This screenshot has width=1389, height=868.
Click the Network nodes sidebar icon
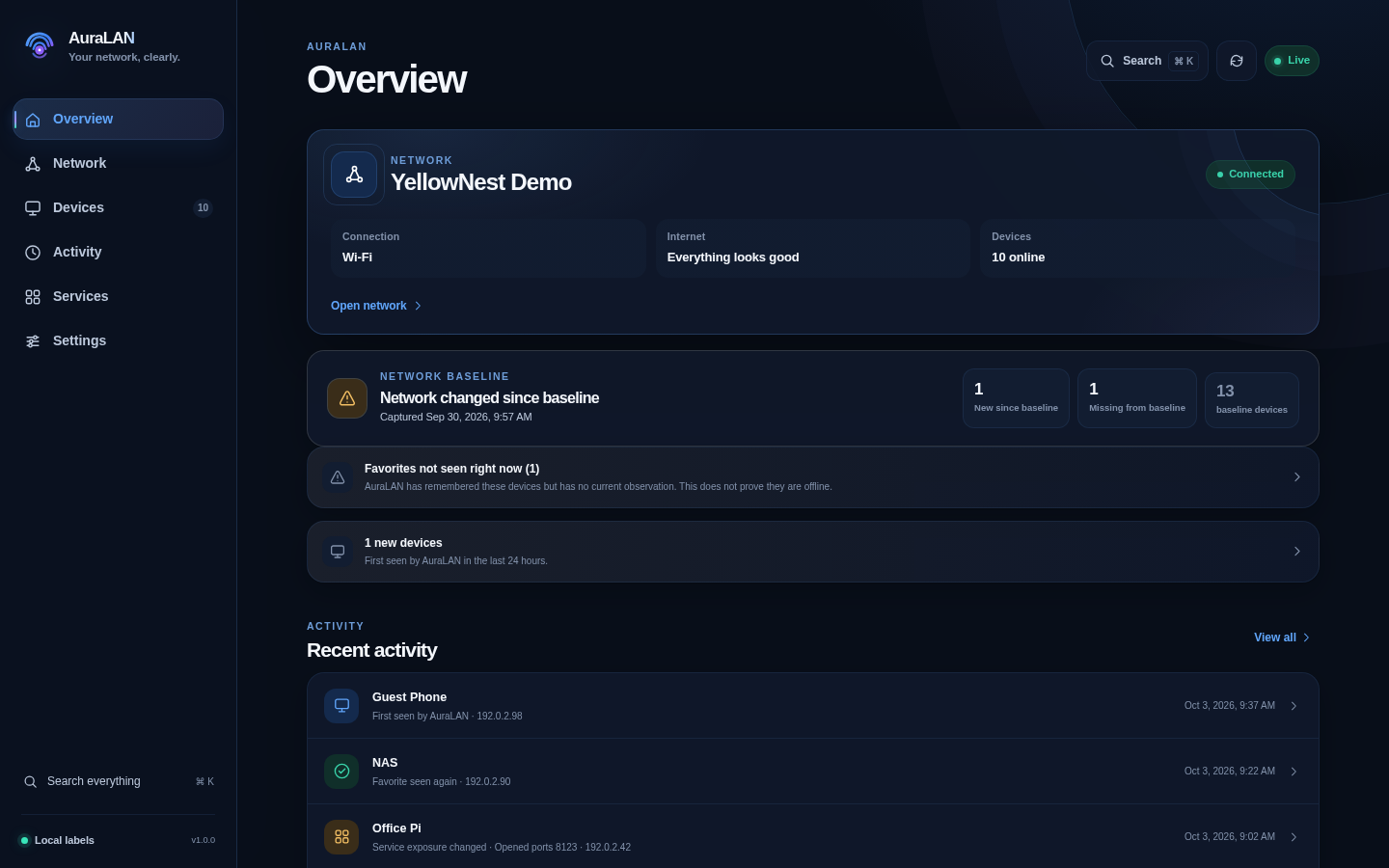[33, 164]
